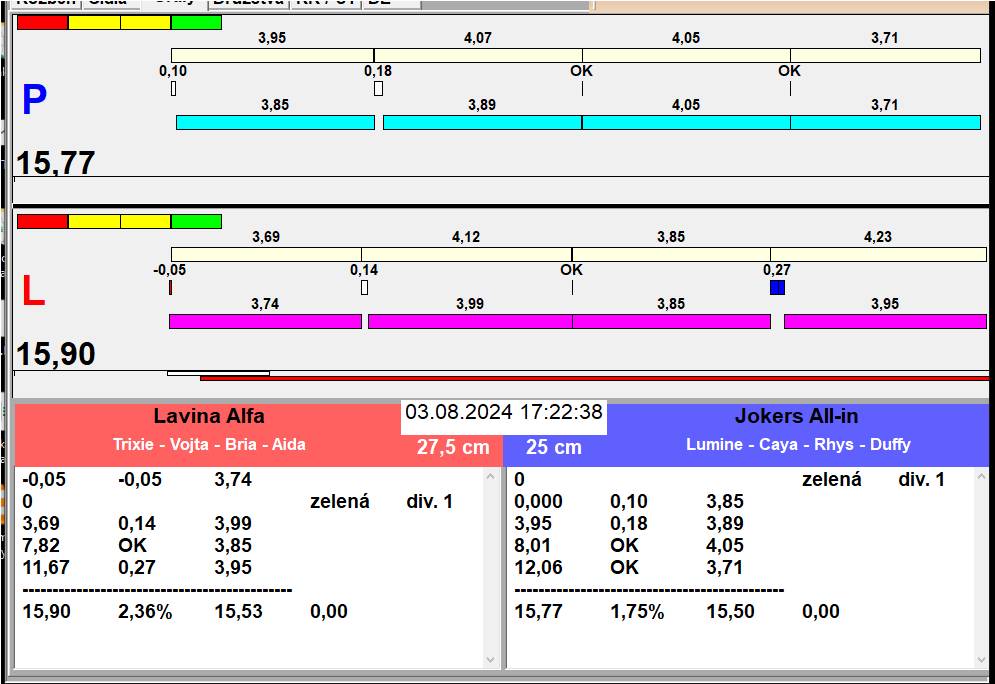Viewport: 995px width, 684px height.
Task: Click the red L lane letter
Action: pos(34,291)
